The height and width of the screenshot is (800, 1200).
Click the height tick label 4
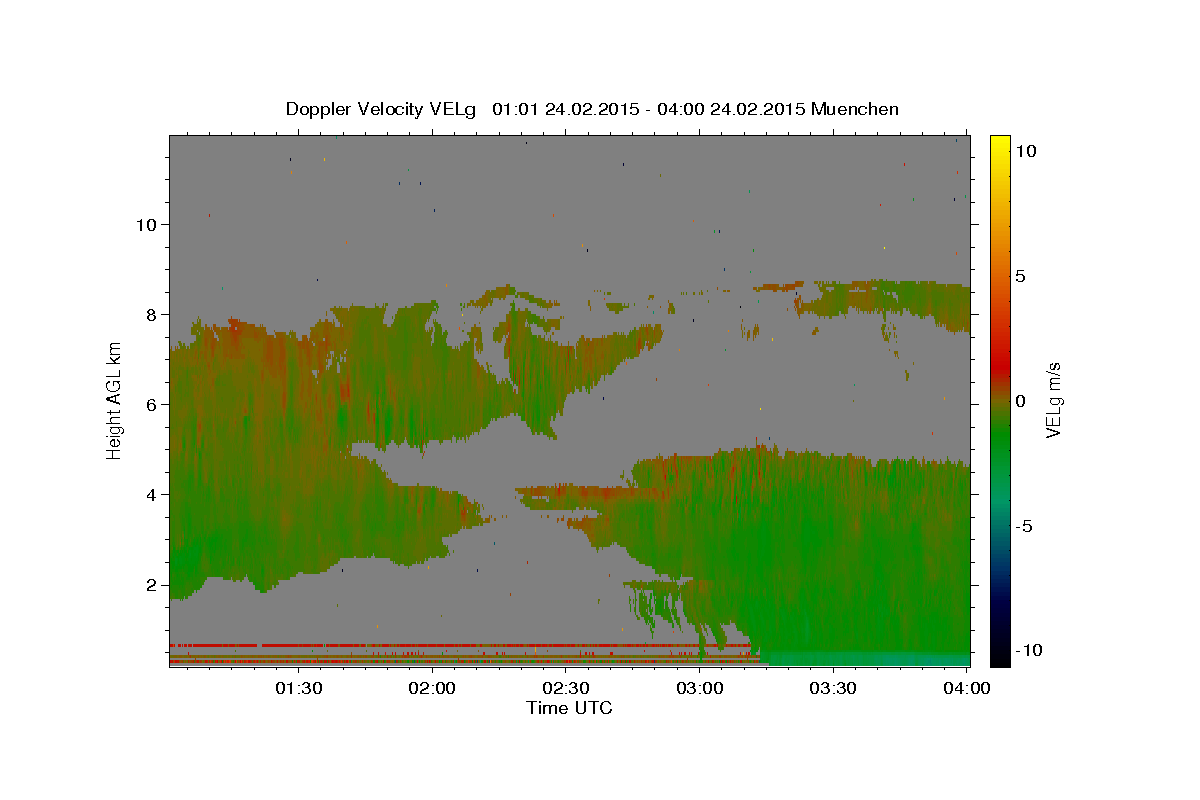pos(153,495)
